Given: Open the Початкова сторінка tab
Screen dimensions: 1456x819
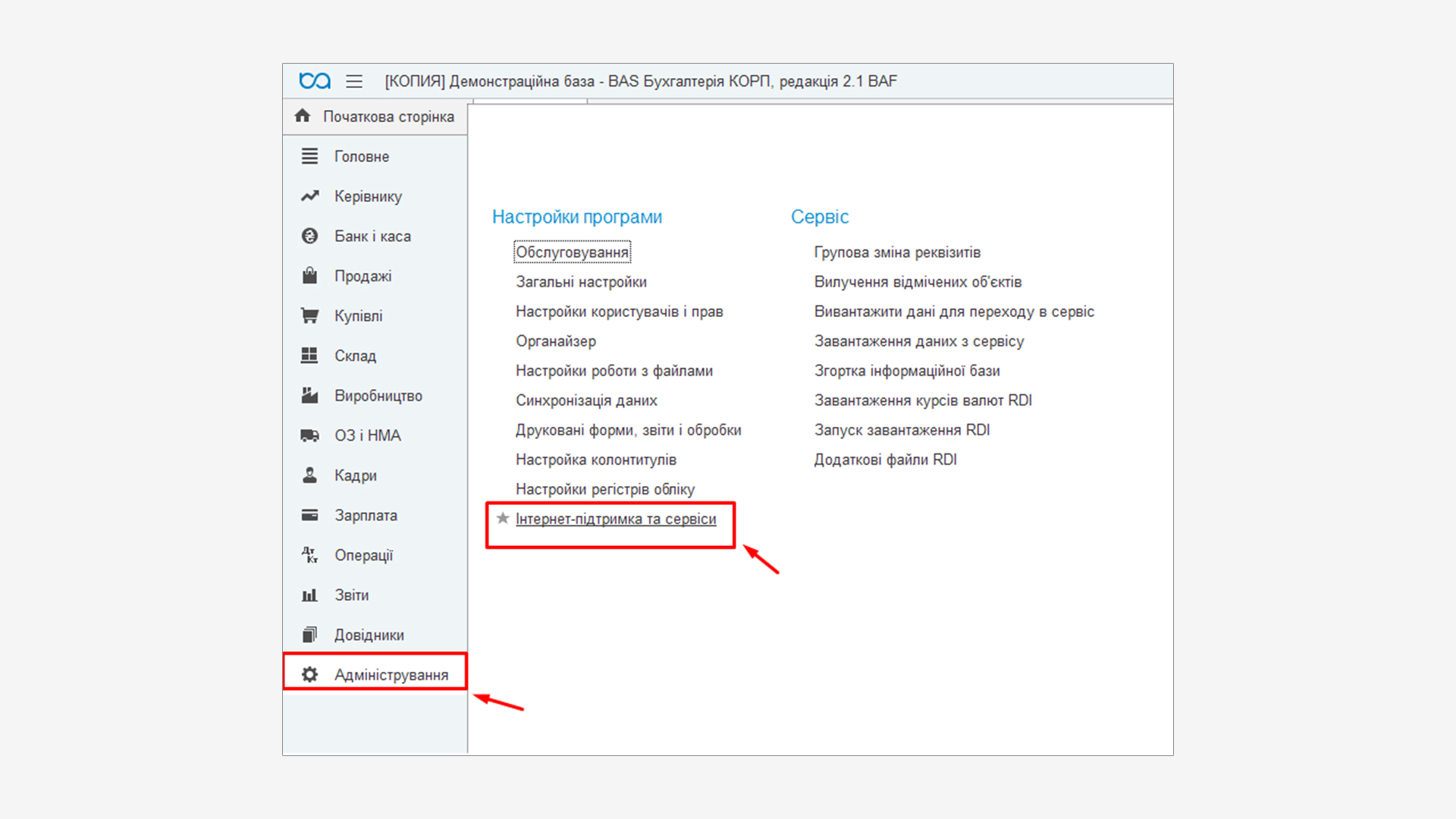Looking at the screenshot, I should pyautogui.click(x=375, y=116).
